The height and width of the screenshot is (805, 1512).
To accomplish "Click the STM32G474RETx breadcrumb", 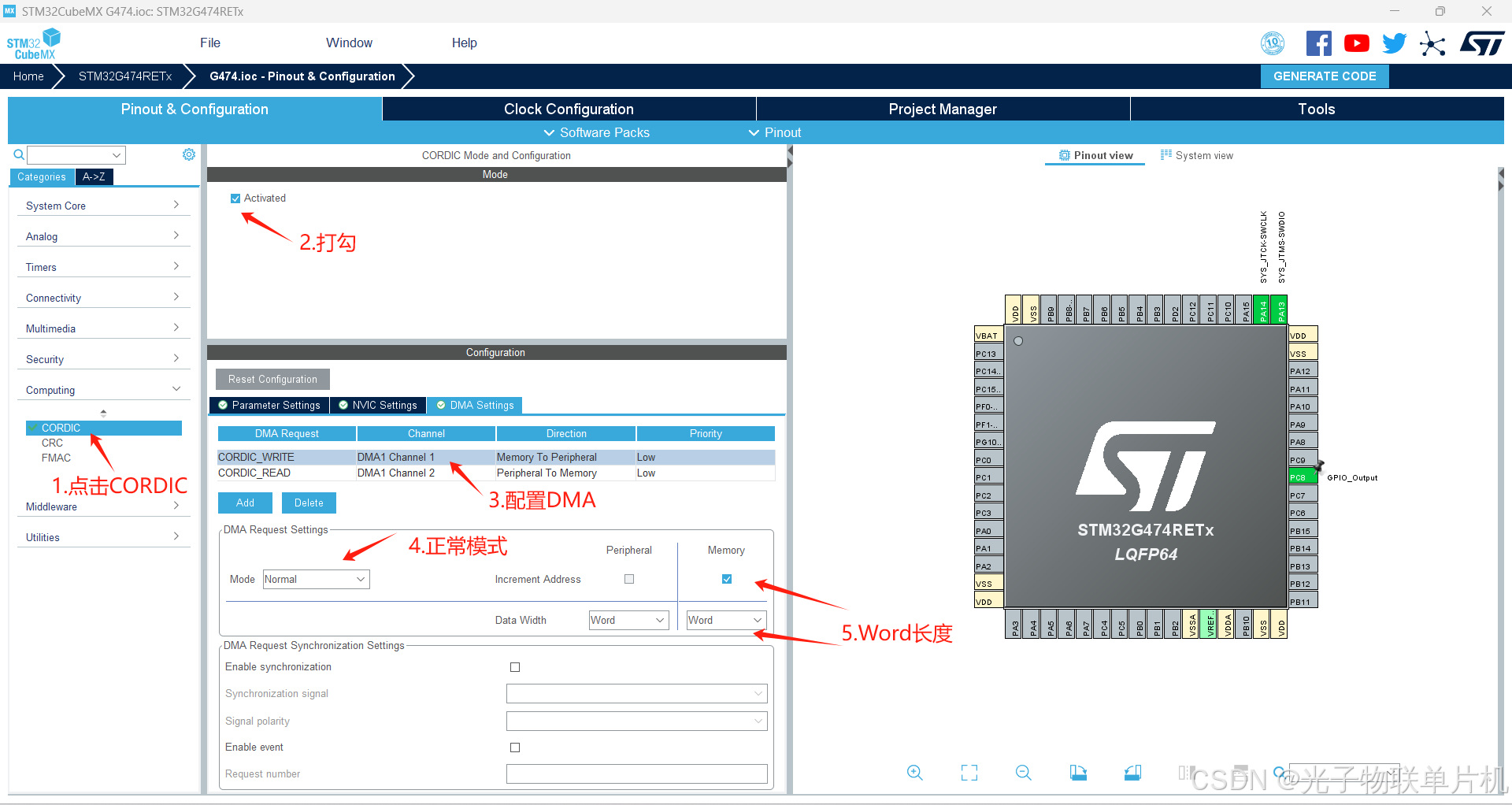I will pyautogui.click(x=125, y=76).
